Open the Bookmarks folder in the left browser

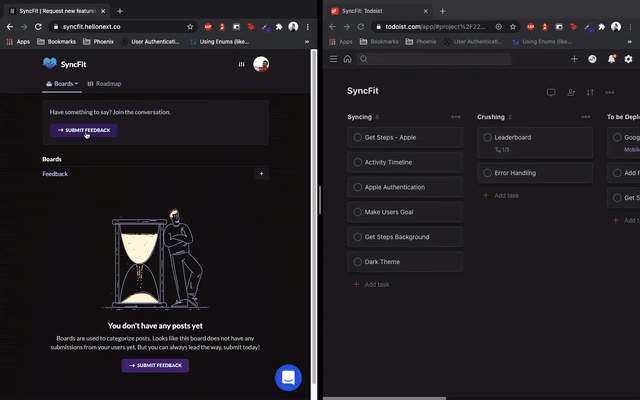(56, 42)
